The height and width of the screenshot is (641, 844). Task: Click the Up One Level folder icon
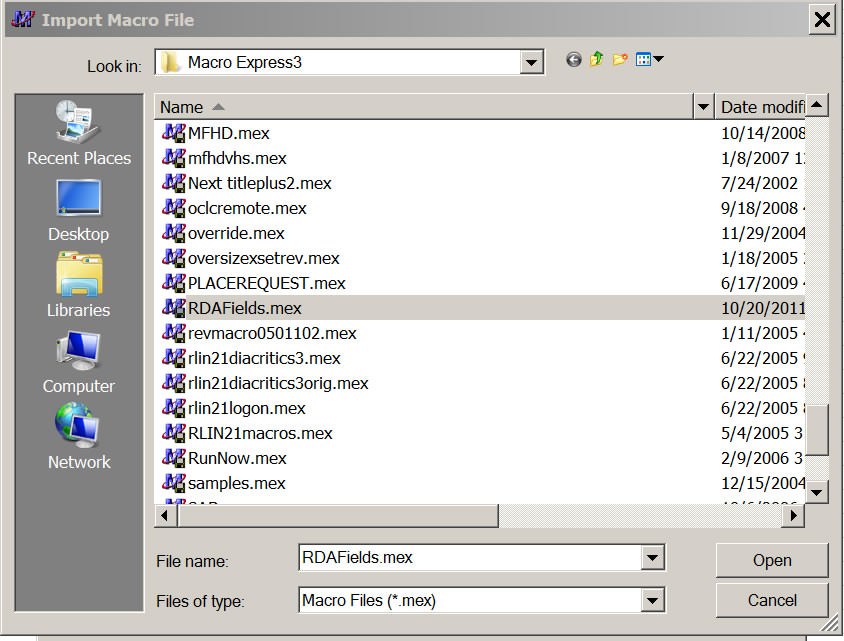click(597, 60)
